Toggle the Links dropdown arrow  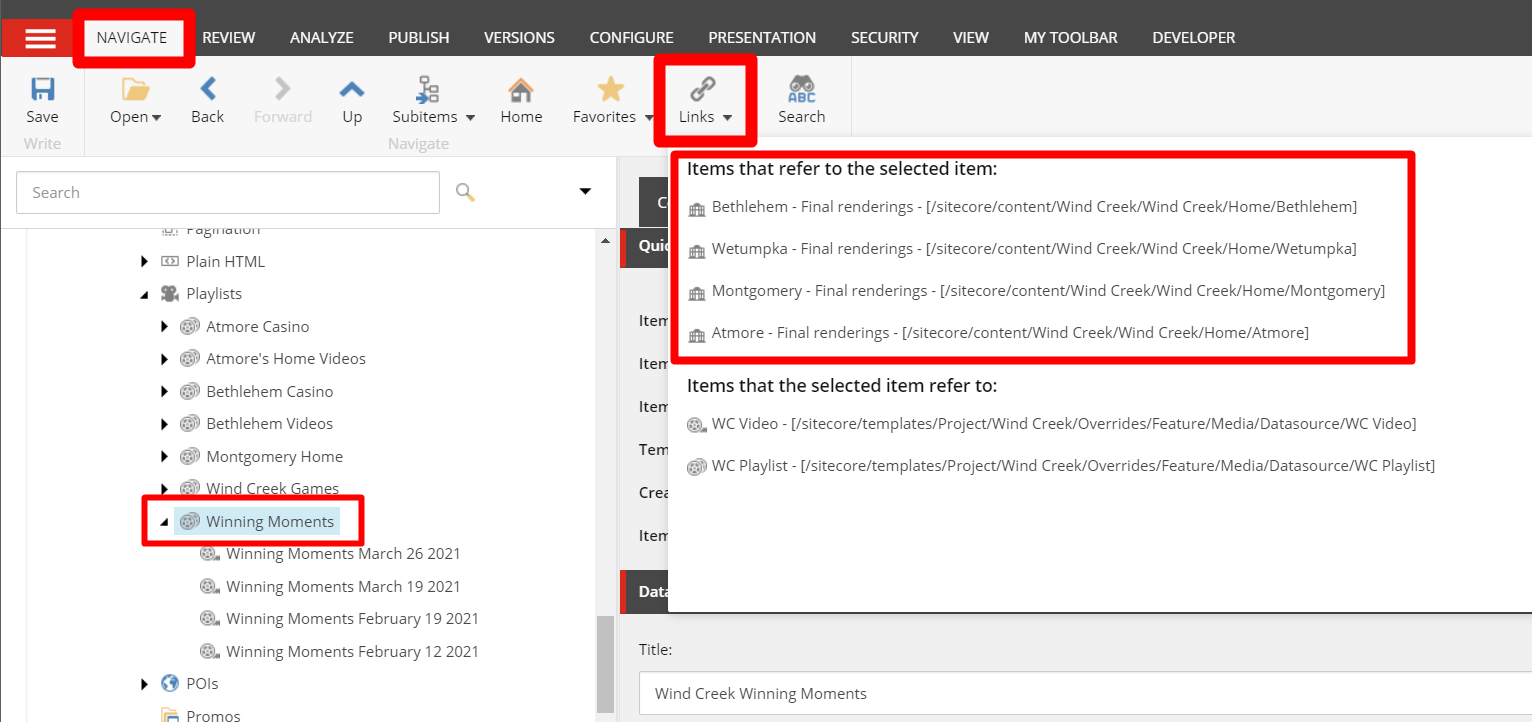coord(727,118)
